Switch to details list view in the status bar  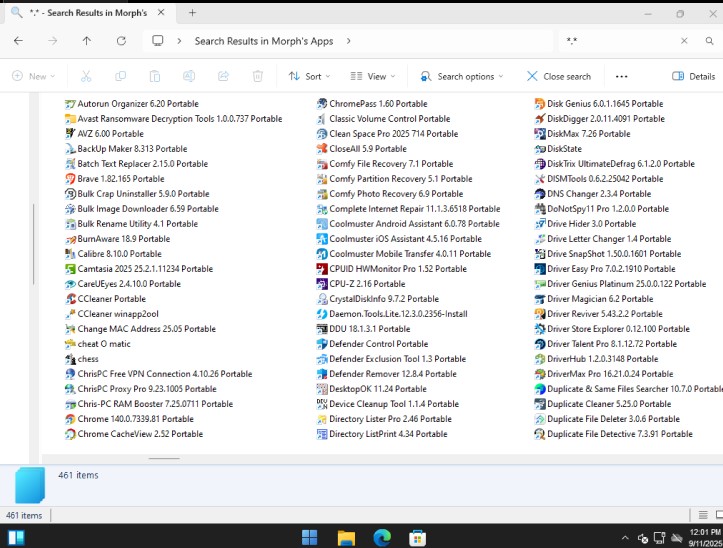point(703,515)
